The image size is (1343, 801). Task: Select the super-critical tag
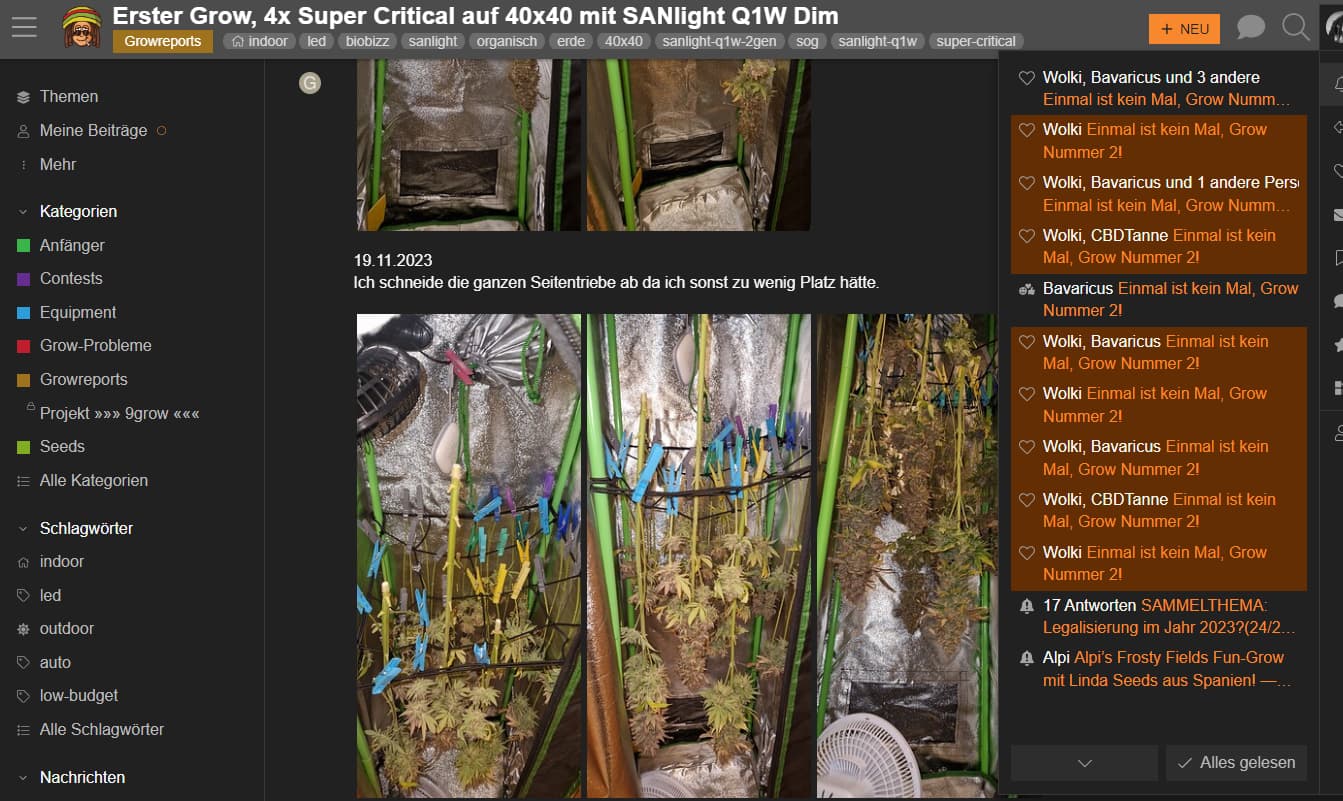point(976,41)
